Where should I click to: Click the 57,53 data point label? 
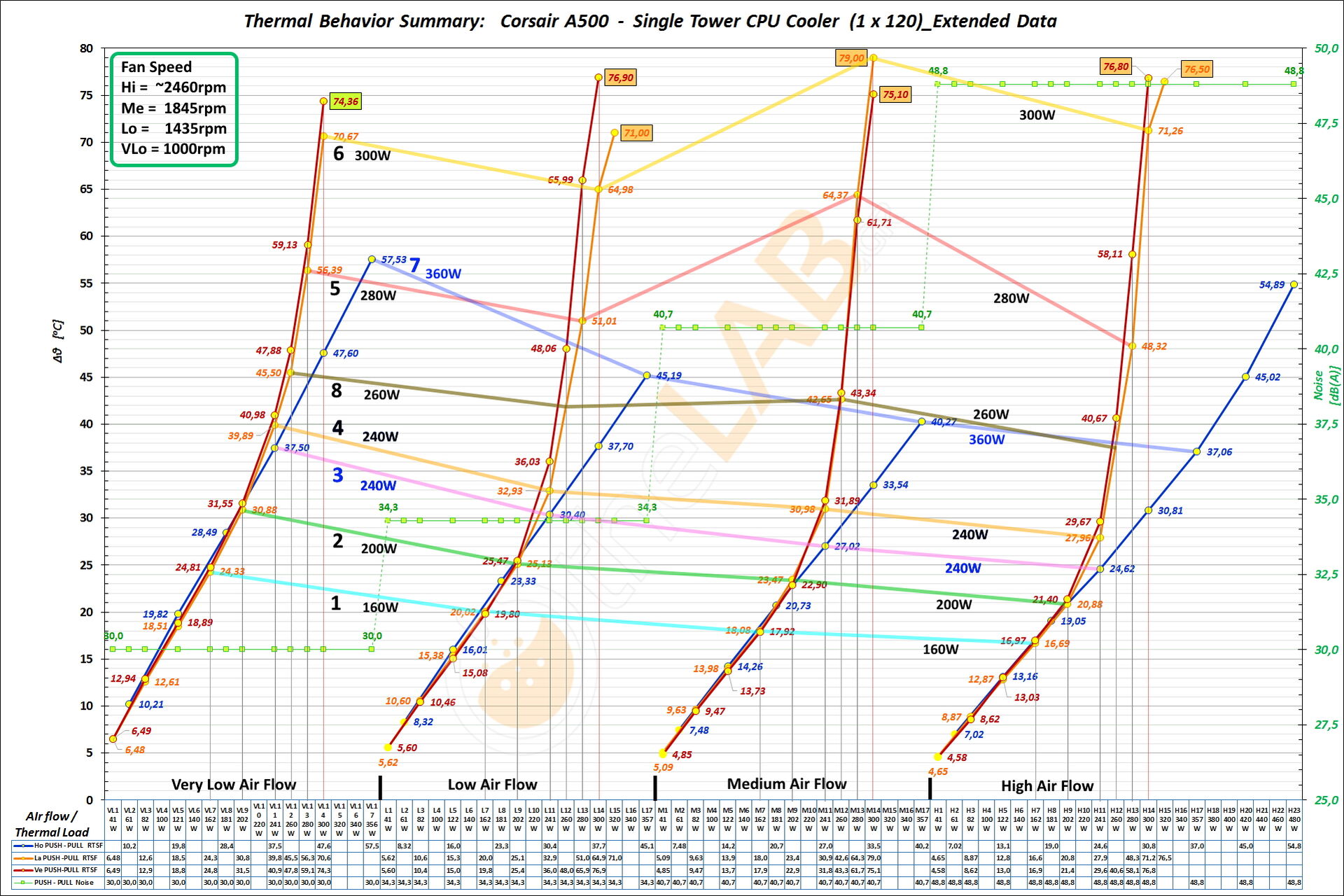pyautogui.click(x=393, y=260)
